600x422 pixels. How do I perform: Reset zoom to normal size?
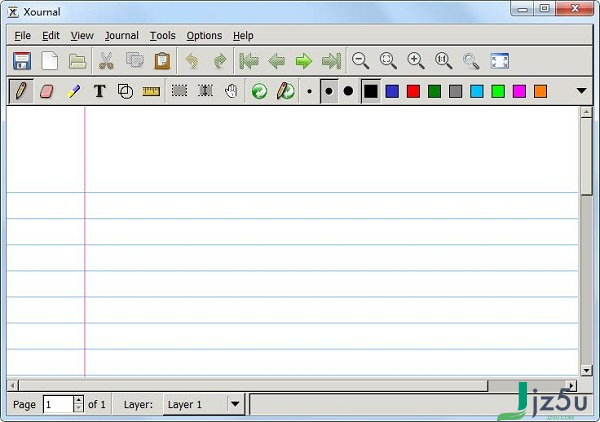click(443, 61)
